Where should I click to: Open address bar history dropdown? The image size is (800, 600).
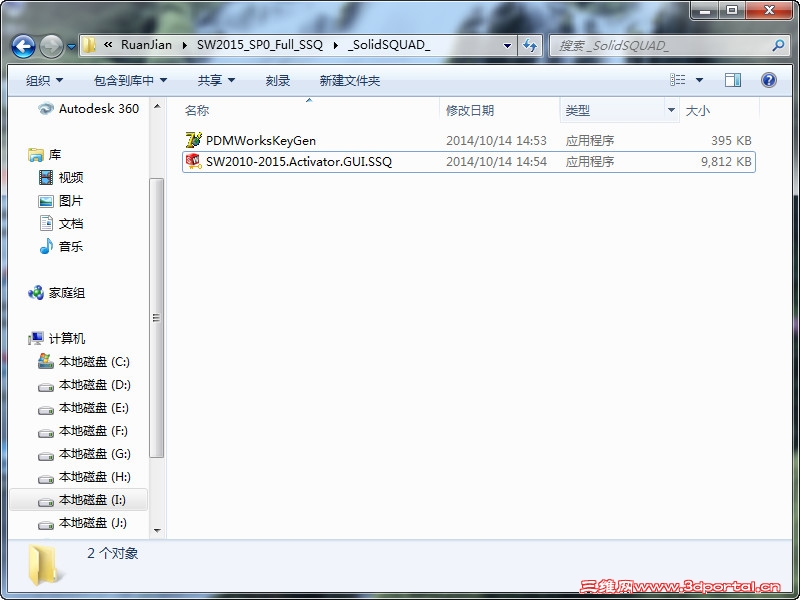507,45
